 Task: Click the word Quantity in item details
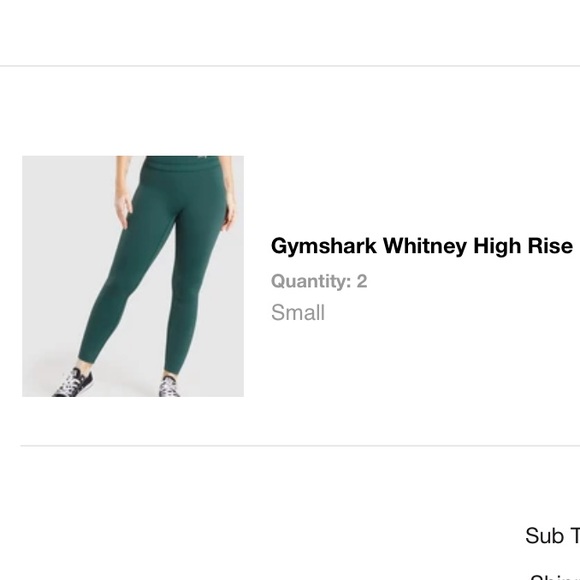pos(311,282)
